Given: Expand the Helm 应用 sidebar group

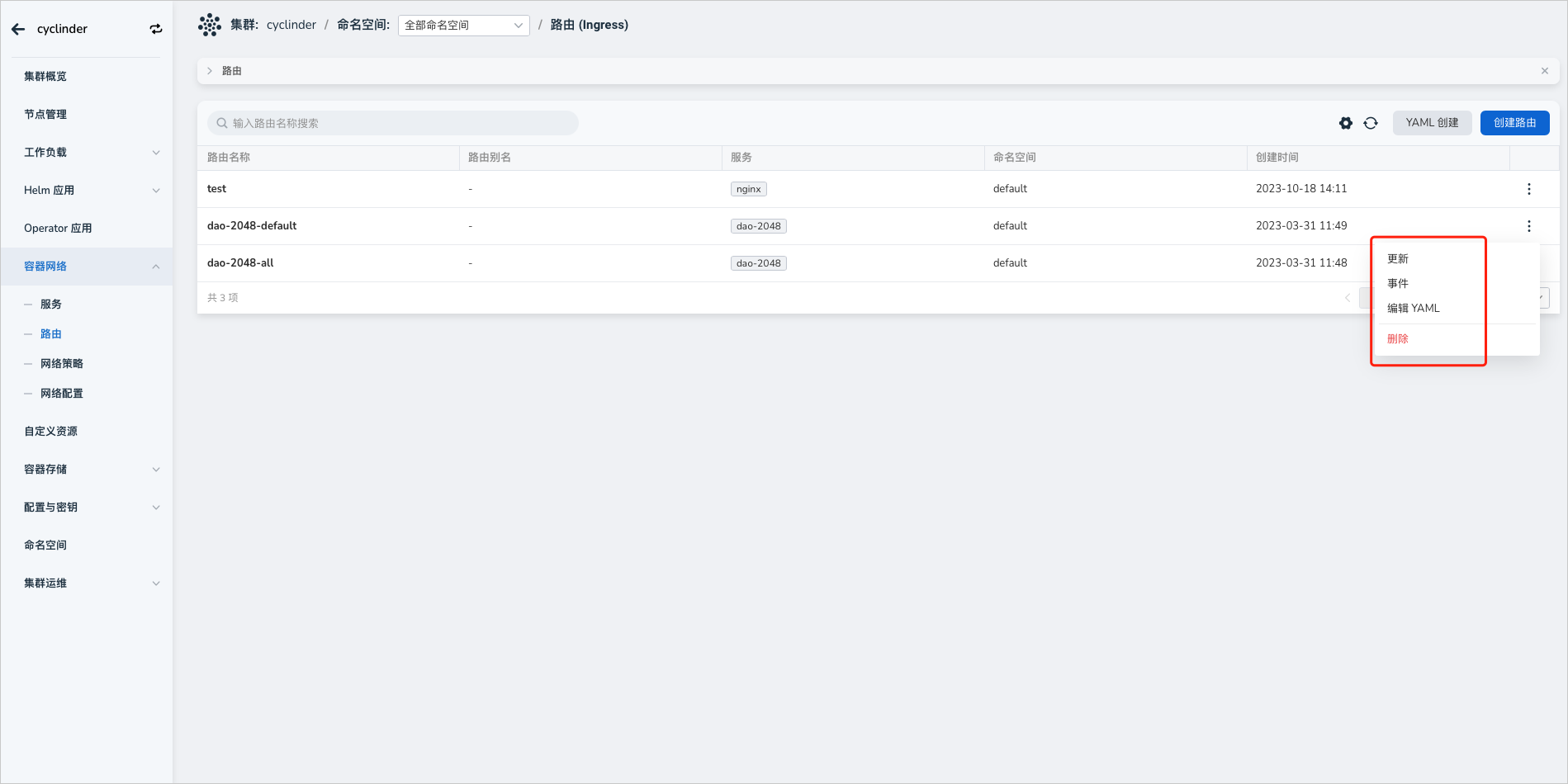Looking at the screenshot, I should [156, 191].
